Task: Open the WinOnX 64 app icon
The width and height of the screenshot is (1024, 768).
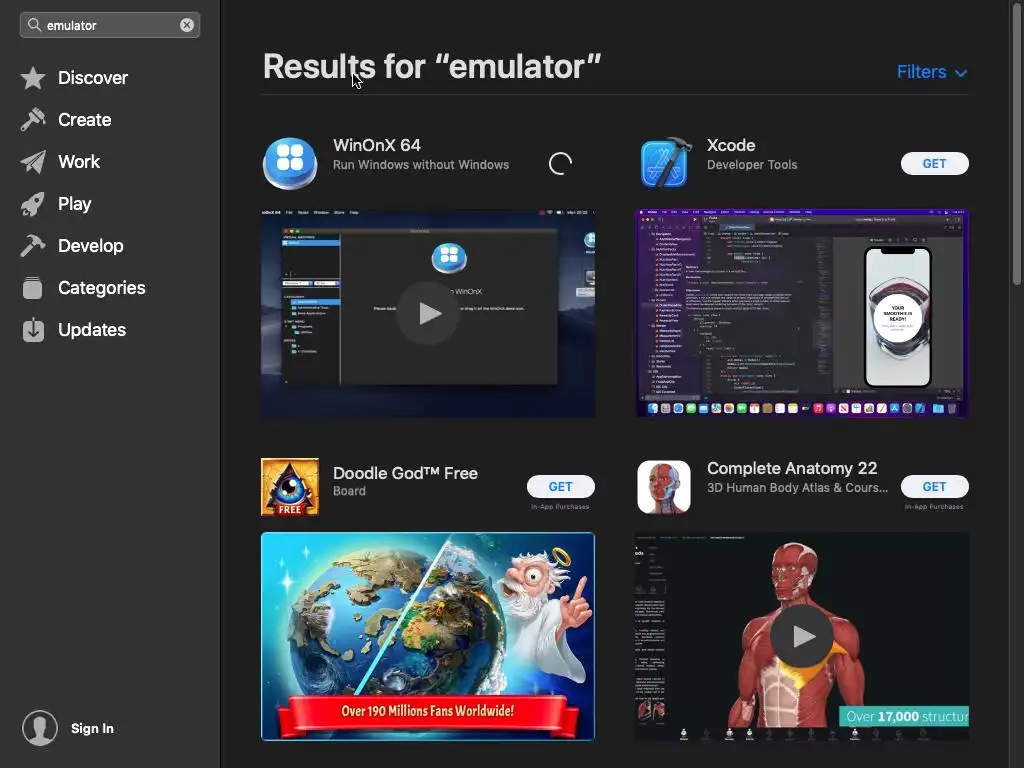Action: tap(290, 163)
